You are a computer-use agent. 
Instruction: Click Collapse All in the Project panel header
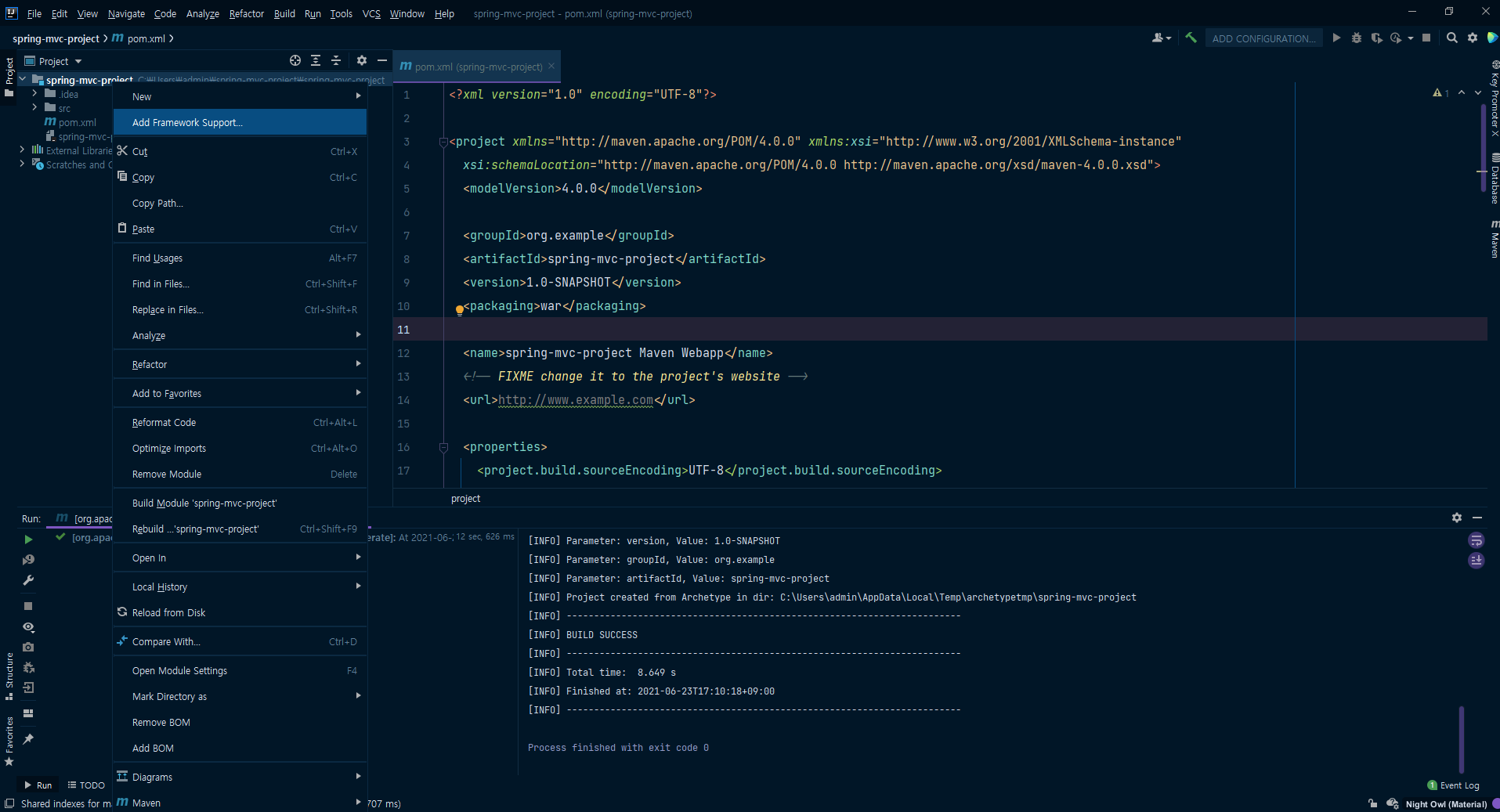point(336,60)
